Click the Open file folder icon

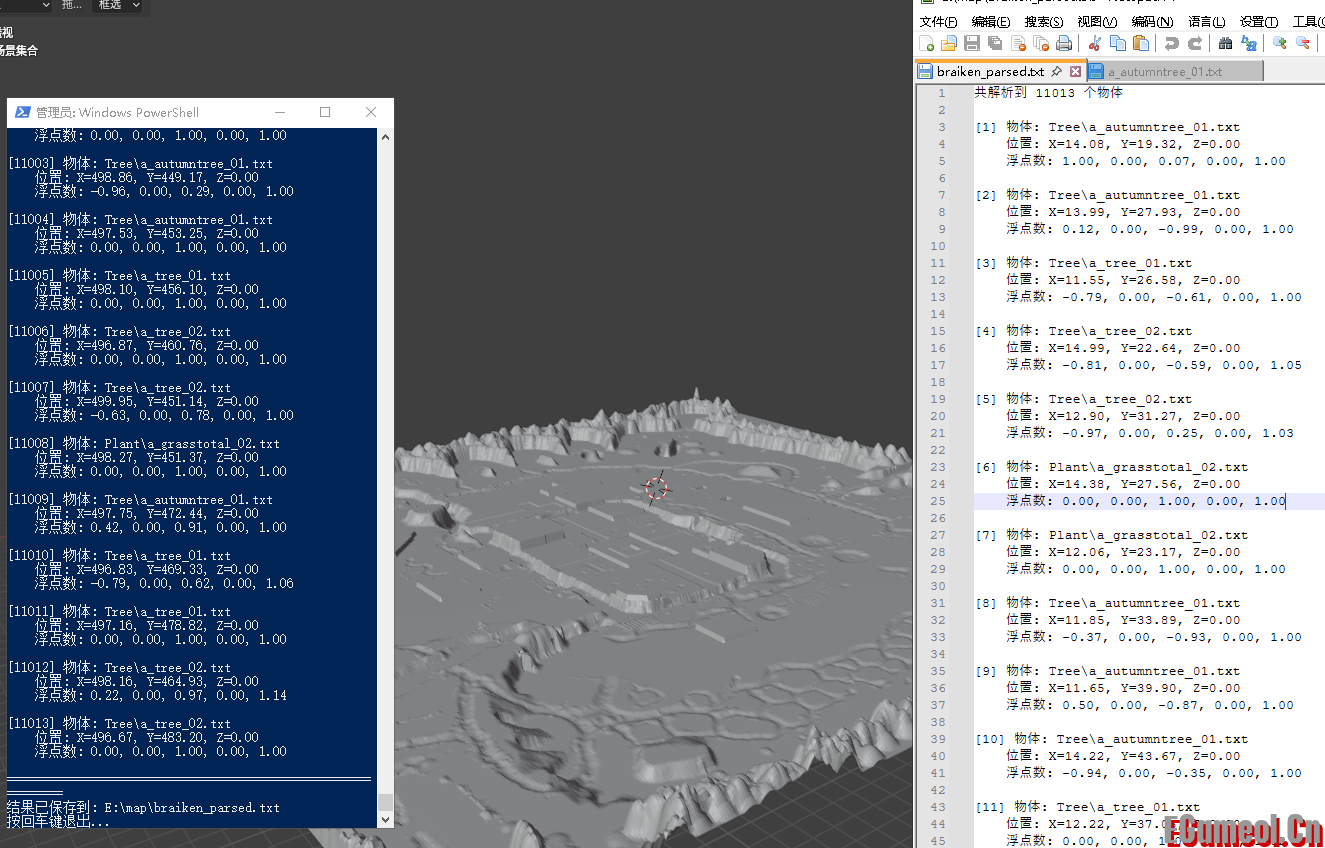click(x=949, y=43)
